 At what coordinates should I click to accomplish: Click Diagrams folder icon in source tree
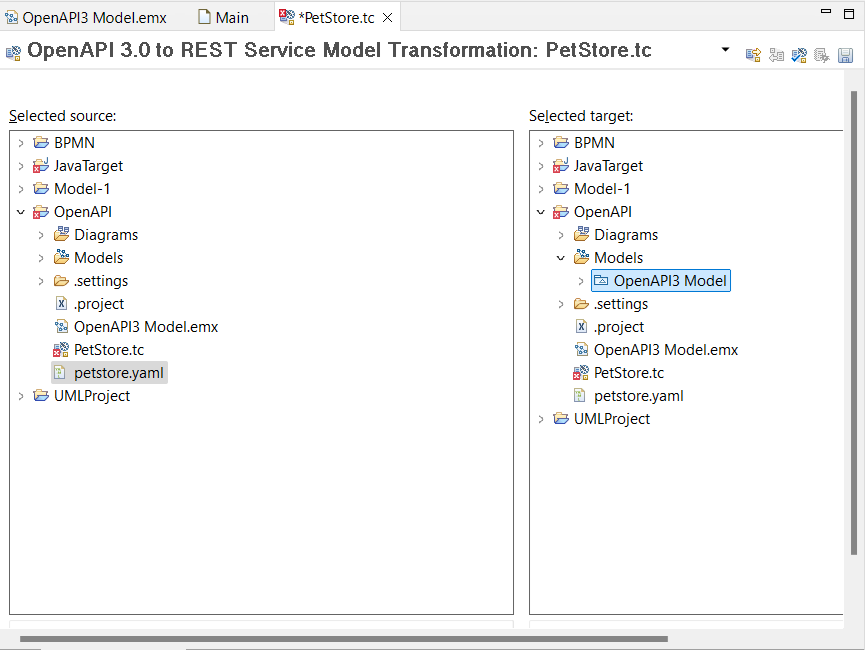61,235
